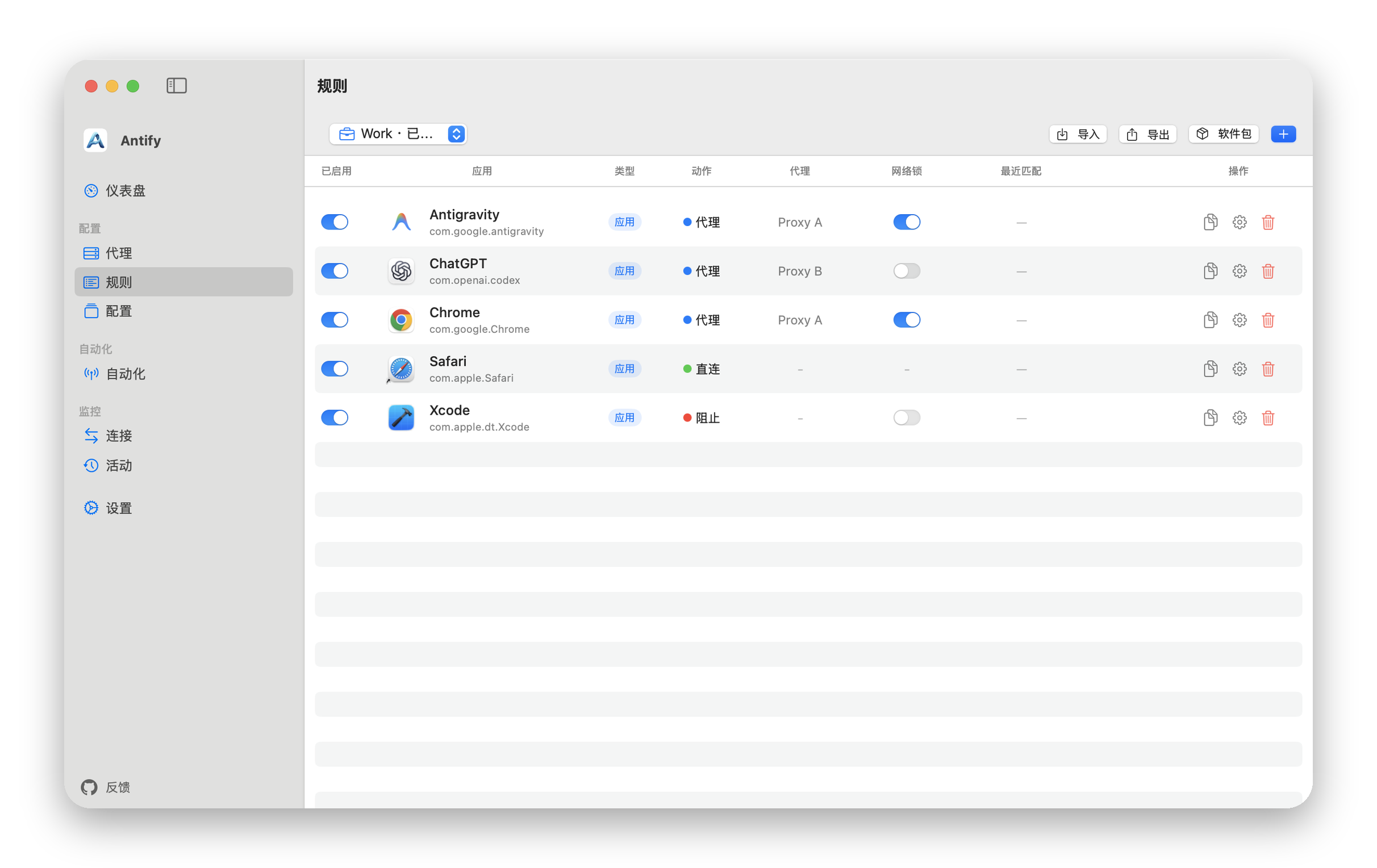This screenshot has height=868, width=1377.
Task: Click Proxy A in Antigravity row
Action: pos(799,223)
